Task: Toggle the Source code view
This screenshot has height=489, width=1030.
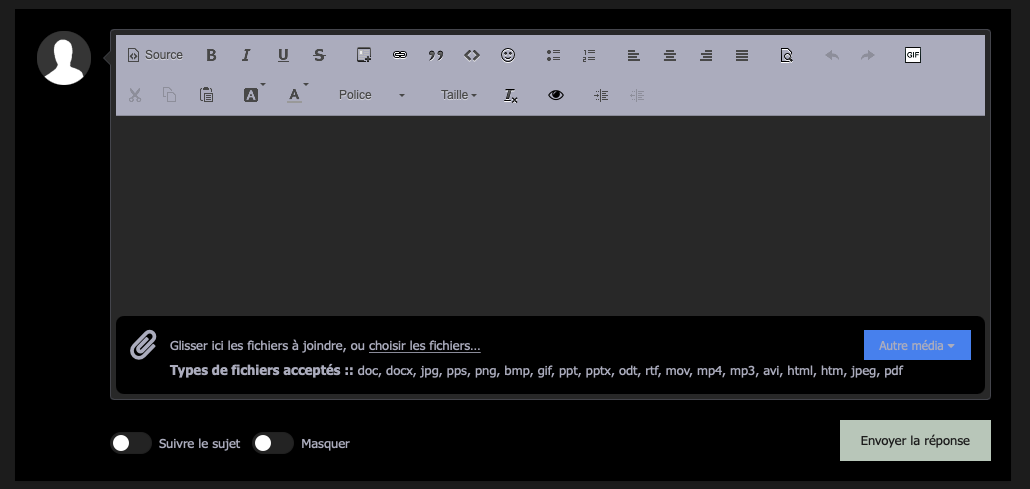Action: (x=155, y=56)
